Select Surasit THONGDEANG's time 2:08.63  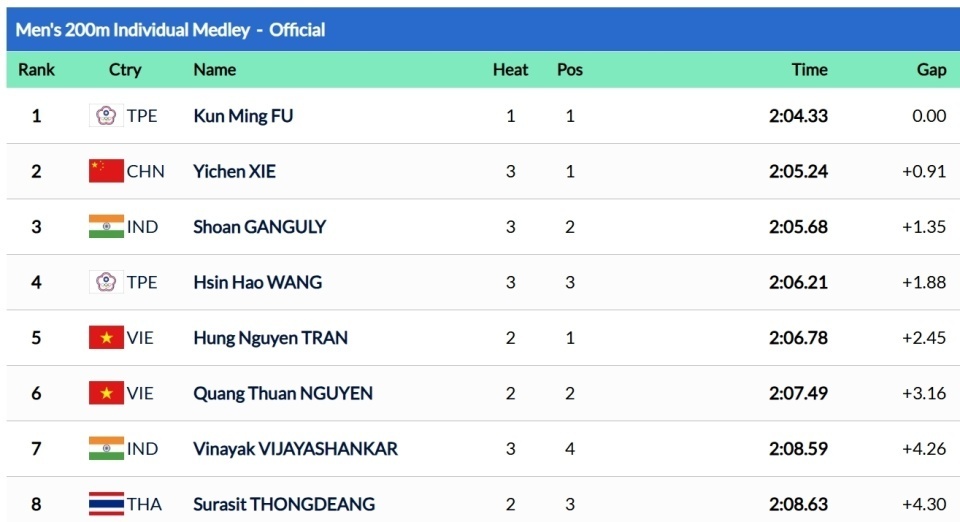click(x=798, y=504)
